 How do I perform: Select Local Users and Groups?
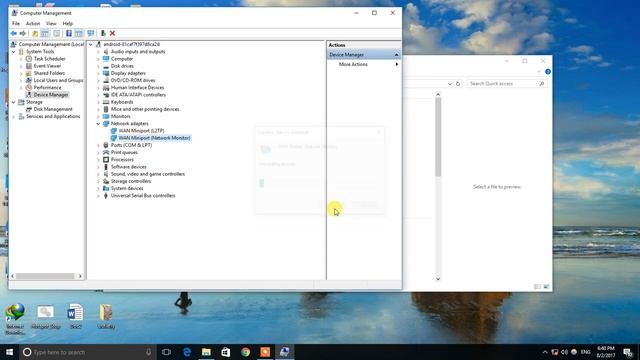[58, 80]
